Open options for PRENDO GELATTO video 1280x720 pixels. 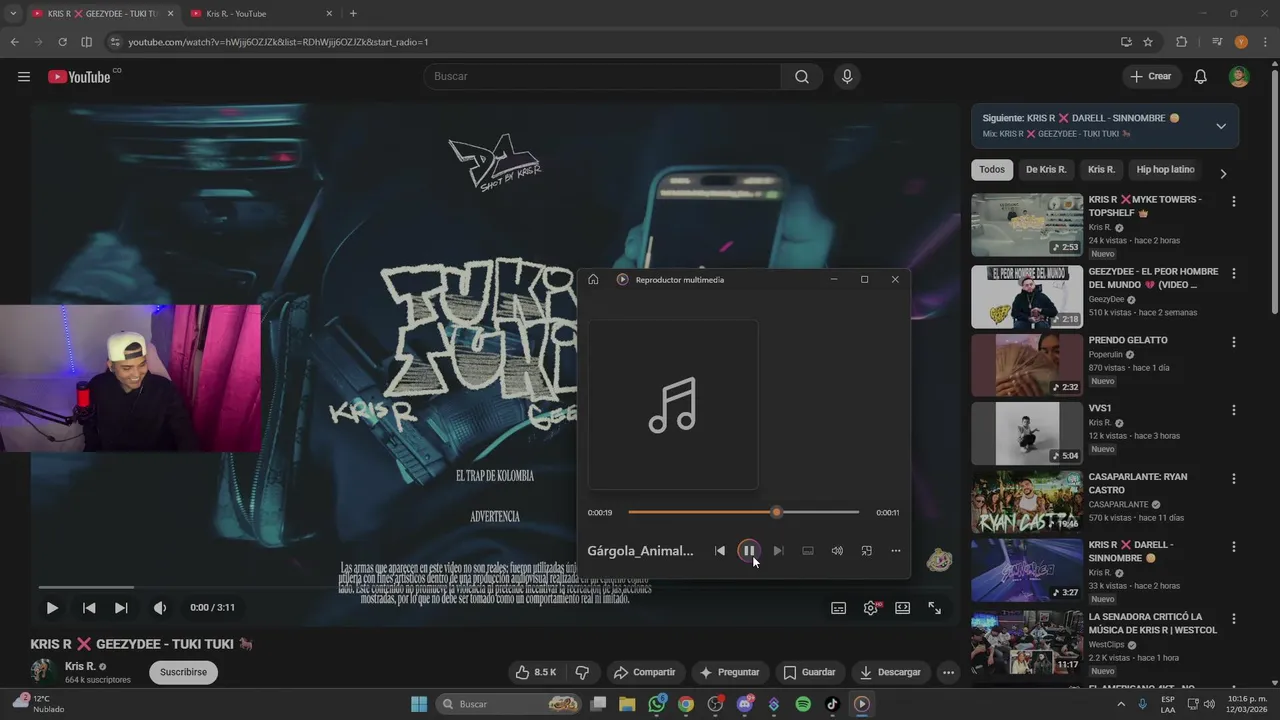(x=1233, y=342)
